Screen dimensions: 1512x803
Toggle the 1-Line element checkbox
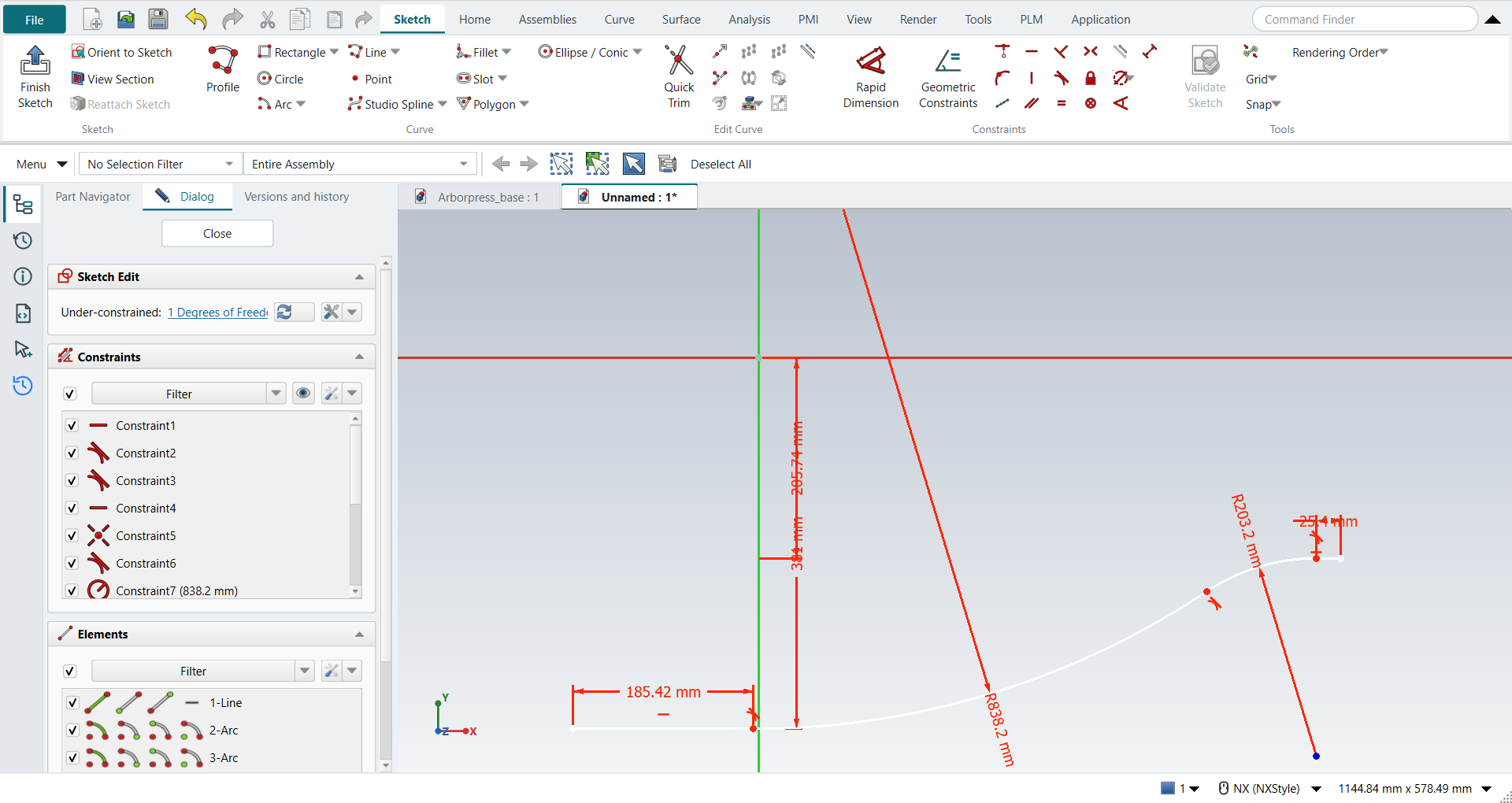click(x=72, y=702)
